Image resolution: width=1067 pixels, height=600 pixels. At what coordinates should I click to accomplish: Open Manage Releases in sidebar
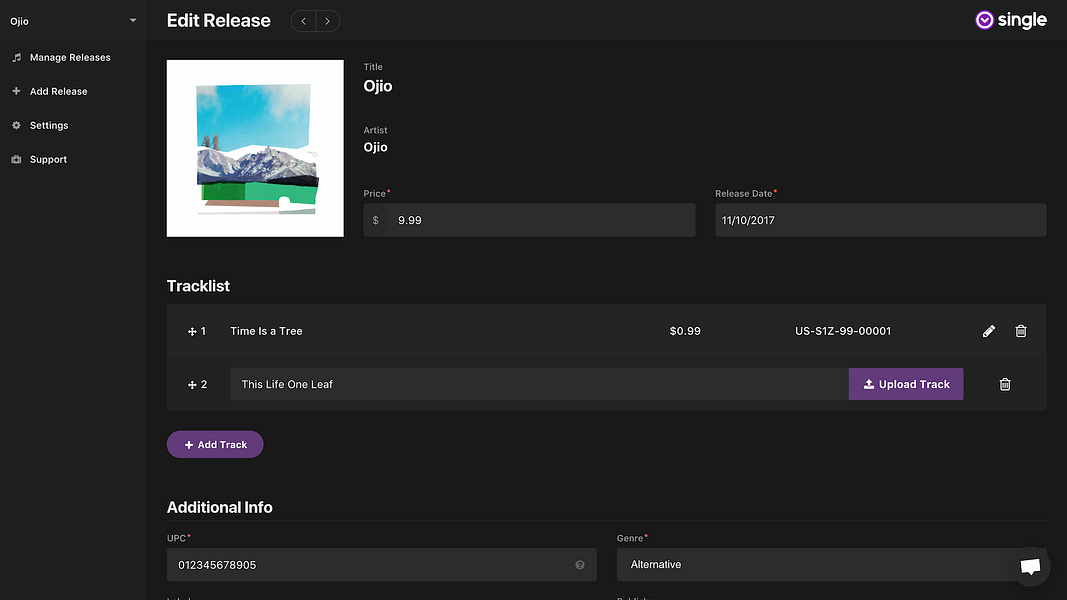[69, 57]
